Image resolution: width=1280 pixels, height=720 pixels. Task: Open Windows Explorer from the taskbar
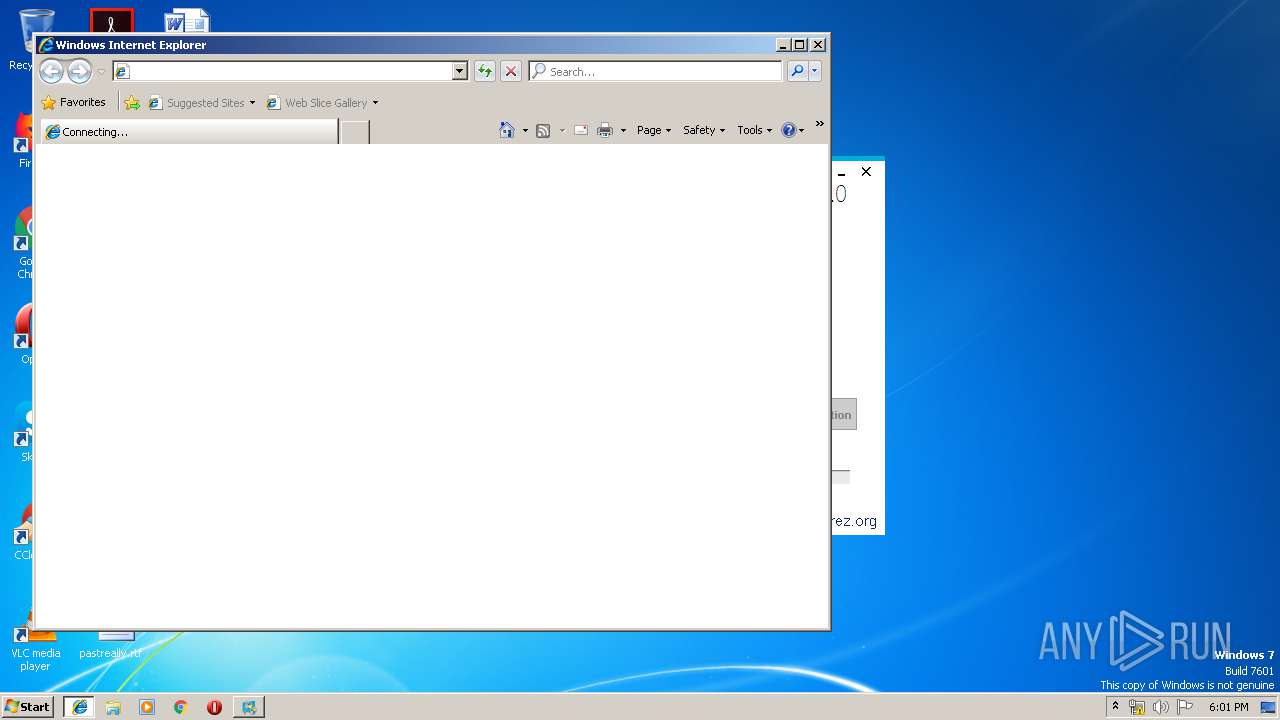(x=113, y=706)
